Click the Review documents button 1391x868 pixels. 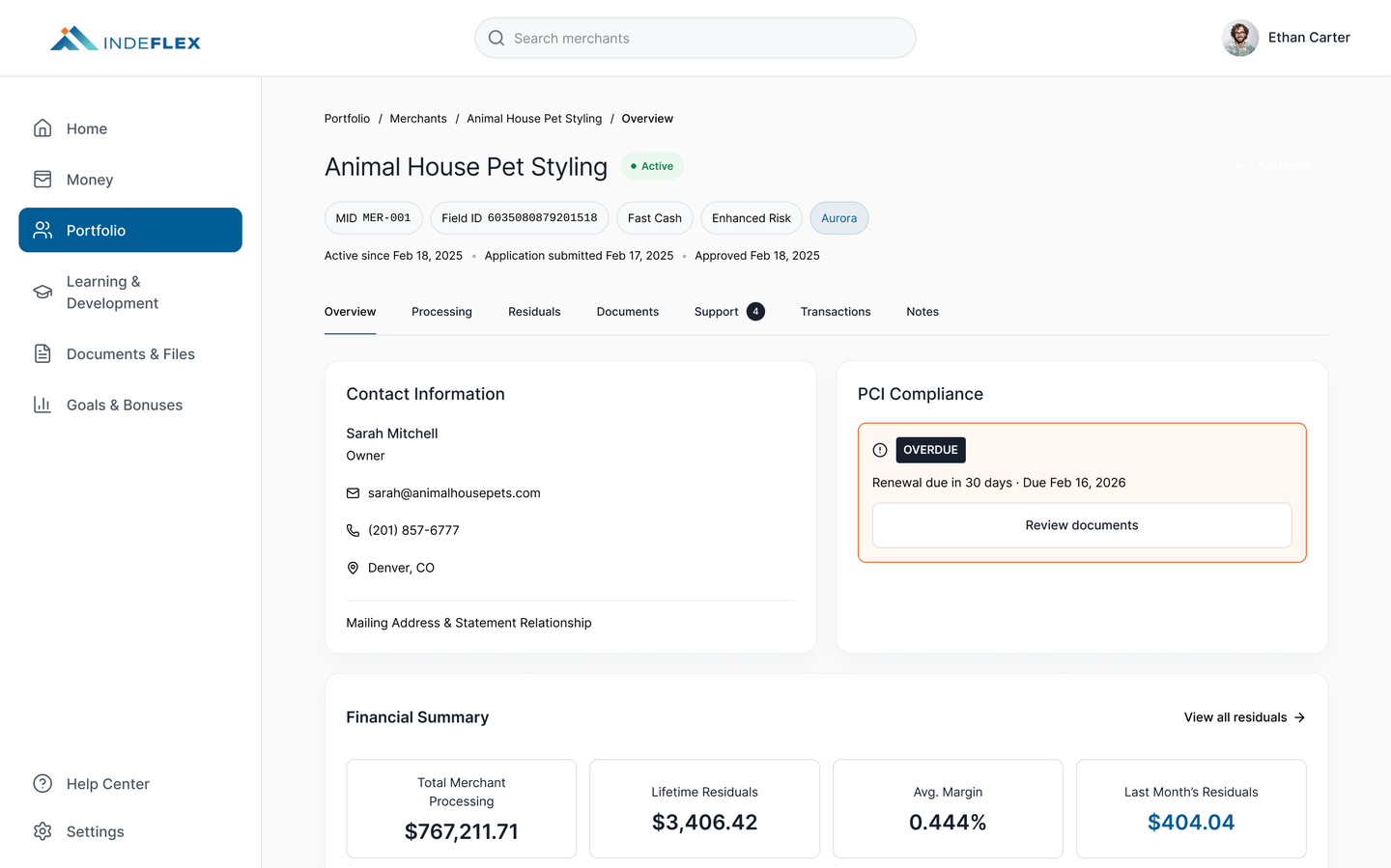(x=1082, y=525)
